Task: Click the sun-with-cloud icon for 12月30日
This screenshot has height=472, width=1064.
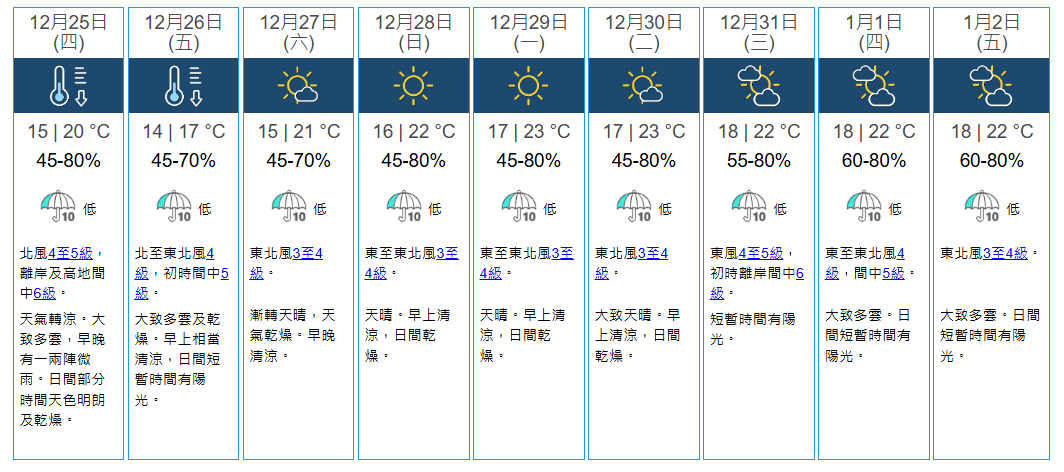Action: (x=643, y=86)
